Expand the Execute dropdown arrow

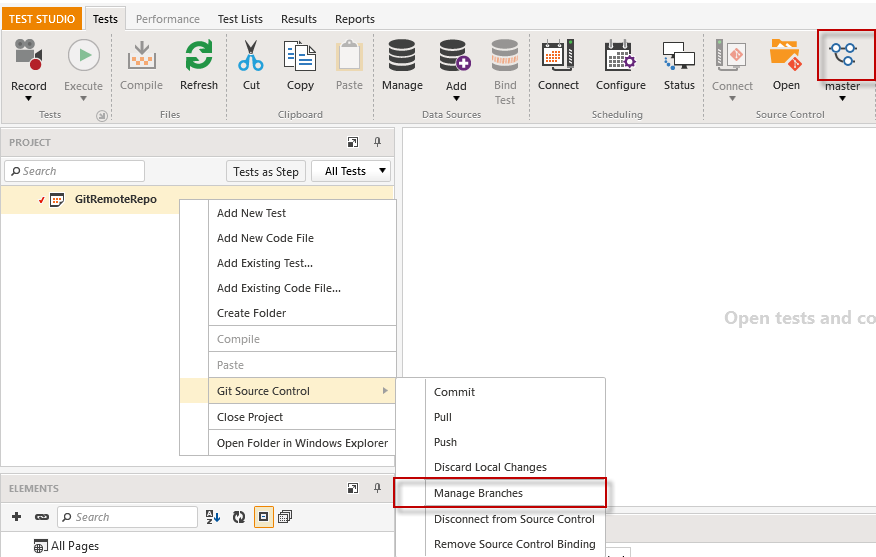click(83, 99)
